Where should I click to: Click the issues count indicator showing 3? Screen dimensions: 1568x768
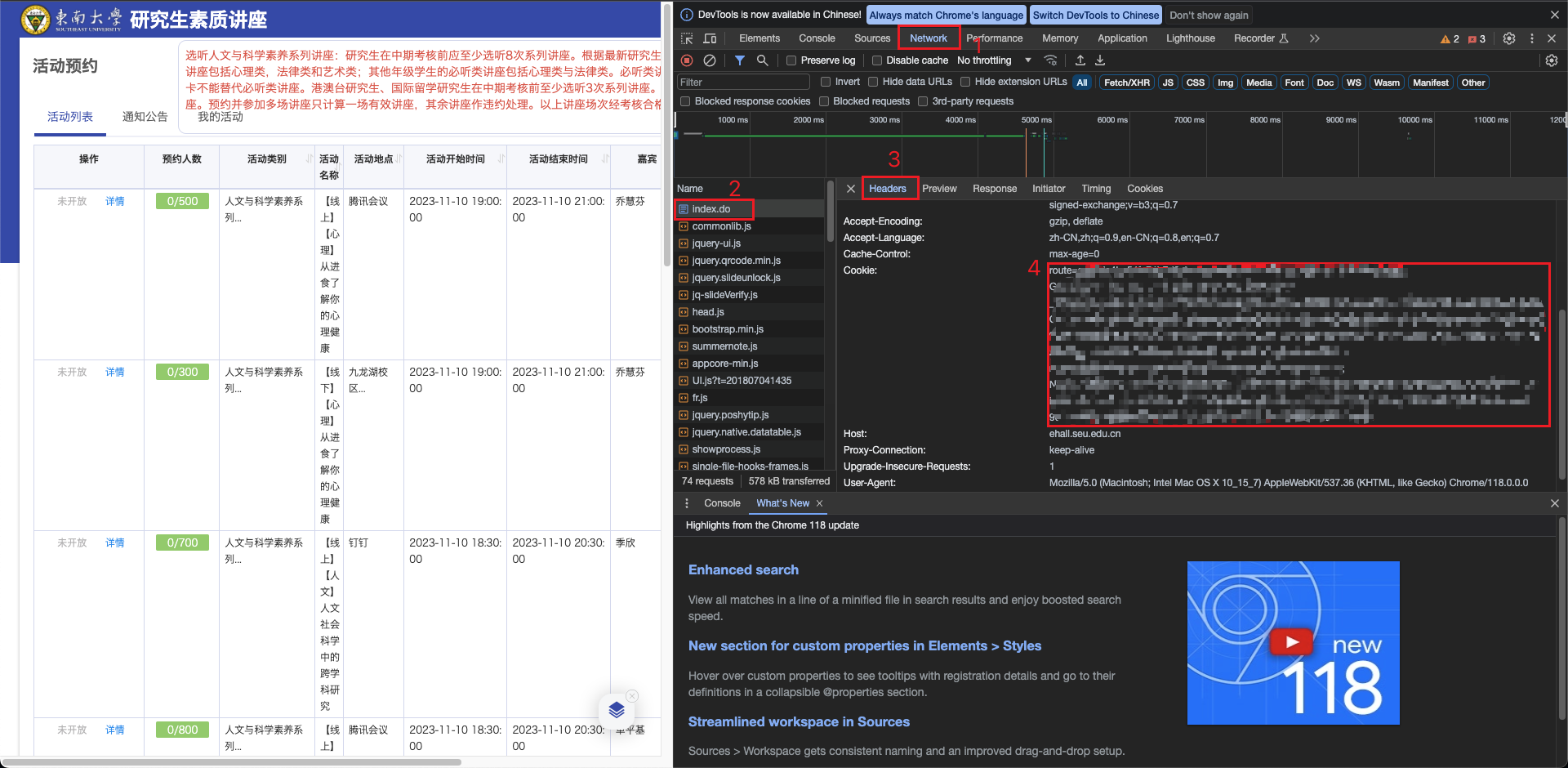tap(1477, 38)
